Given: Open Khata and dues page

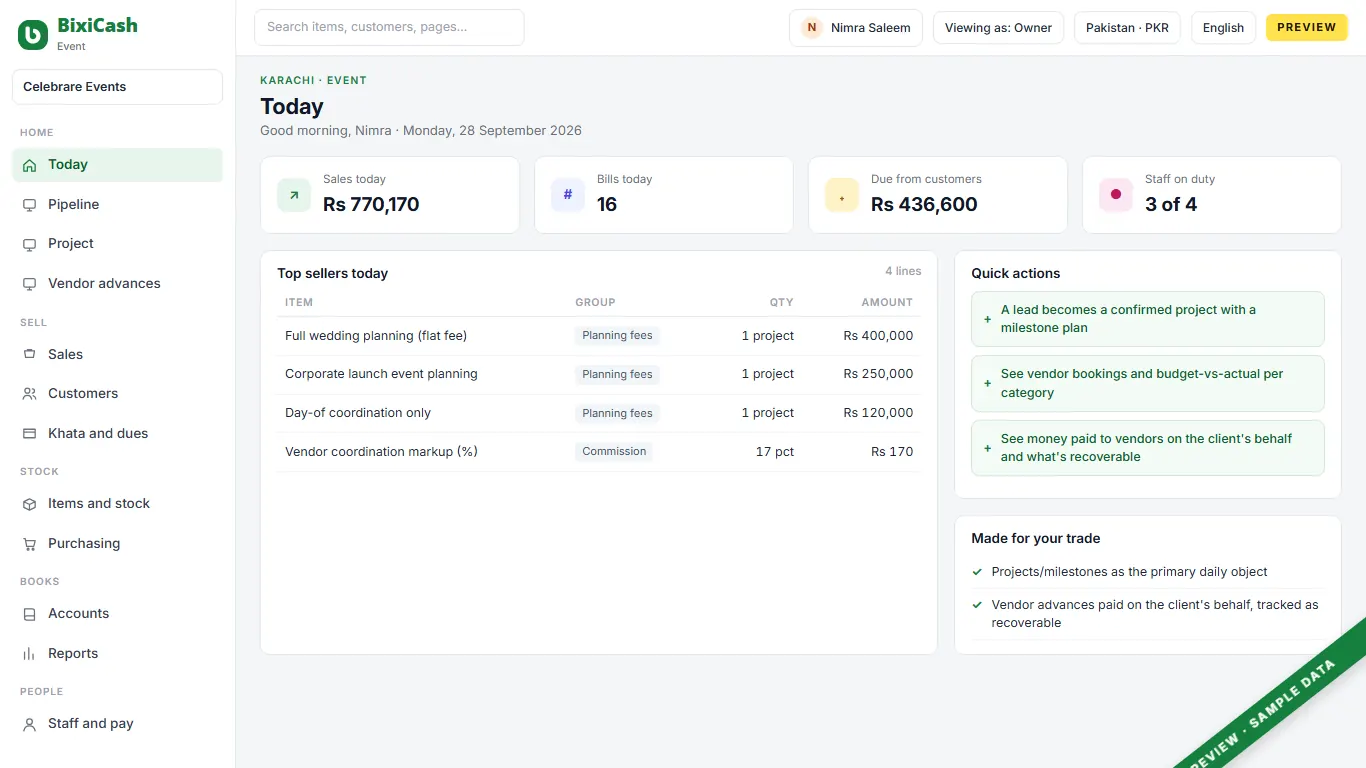Looking at the screenshot, I should [x=117, y=434].
